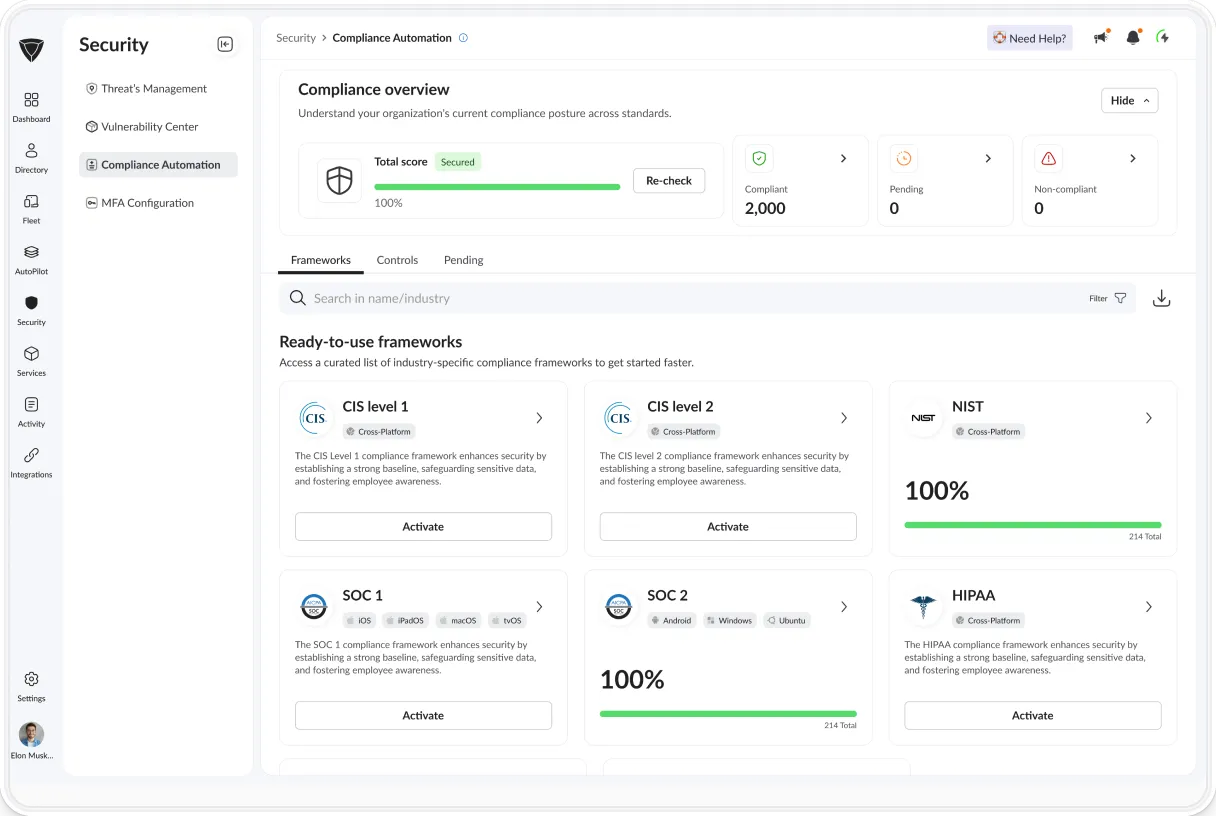Viewport: 1216px width, 816px height.
Task: Open the Filter options
Action: point(1106,297)
